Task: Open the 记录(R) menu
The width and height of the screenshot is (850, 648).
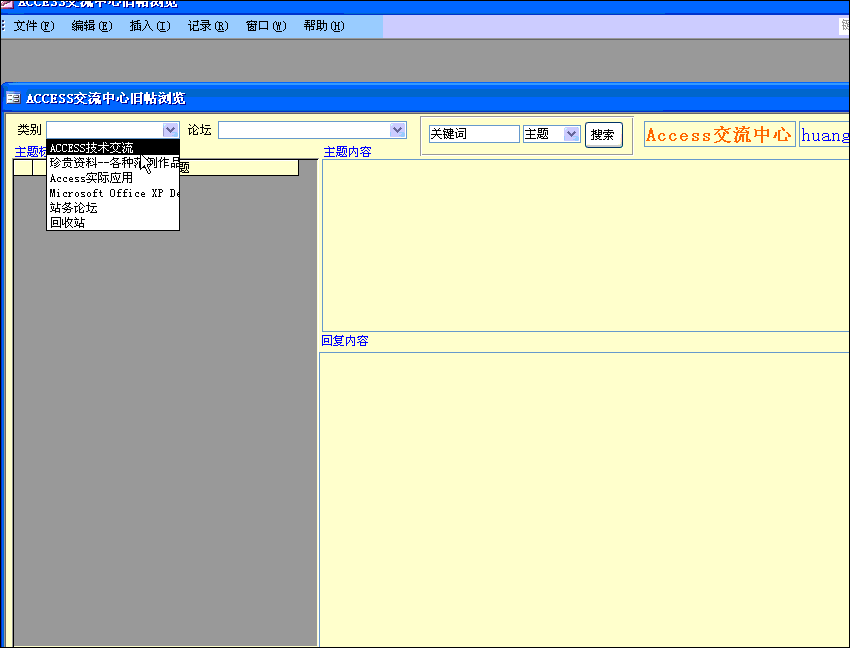Action: pos(208,26)
